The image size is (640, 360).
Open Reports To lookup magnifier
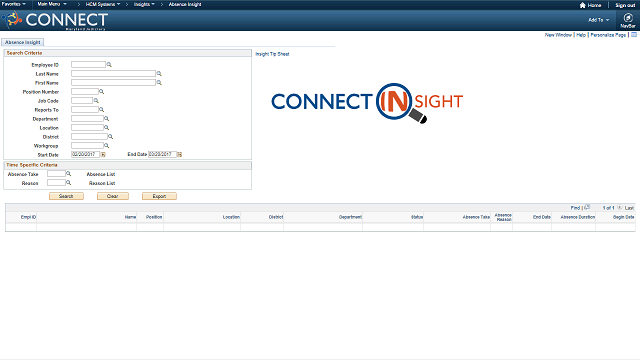coord(102,109)
